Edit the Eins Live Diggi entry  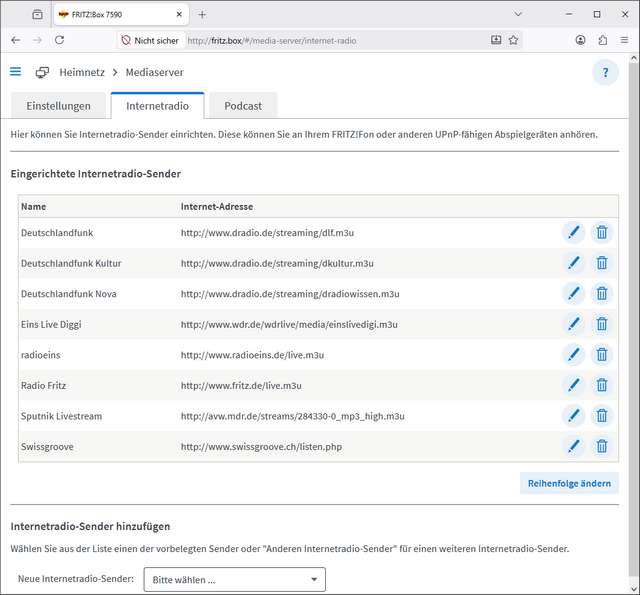point(573,324)
